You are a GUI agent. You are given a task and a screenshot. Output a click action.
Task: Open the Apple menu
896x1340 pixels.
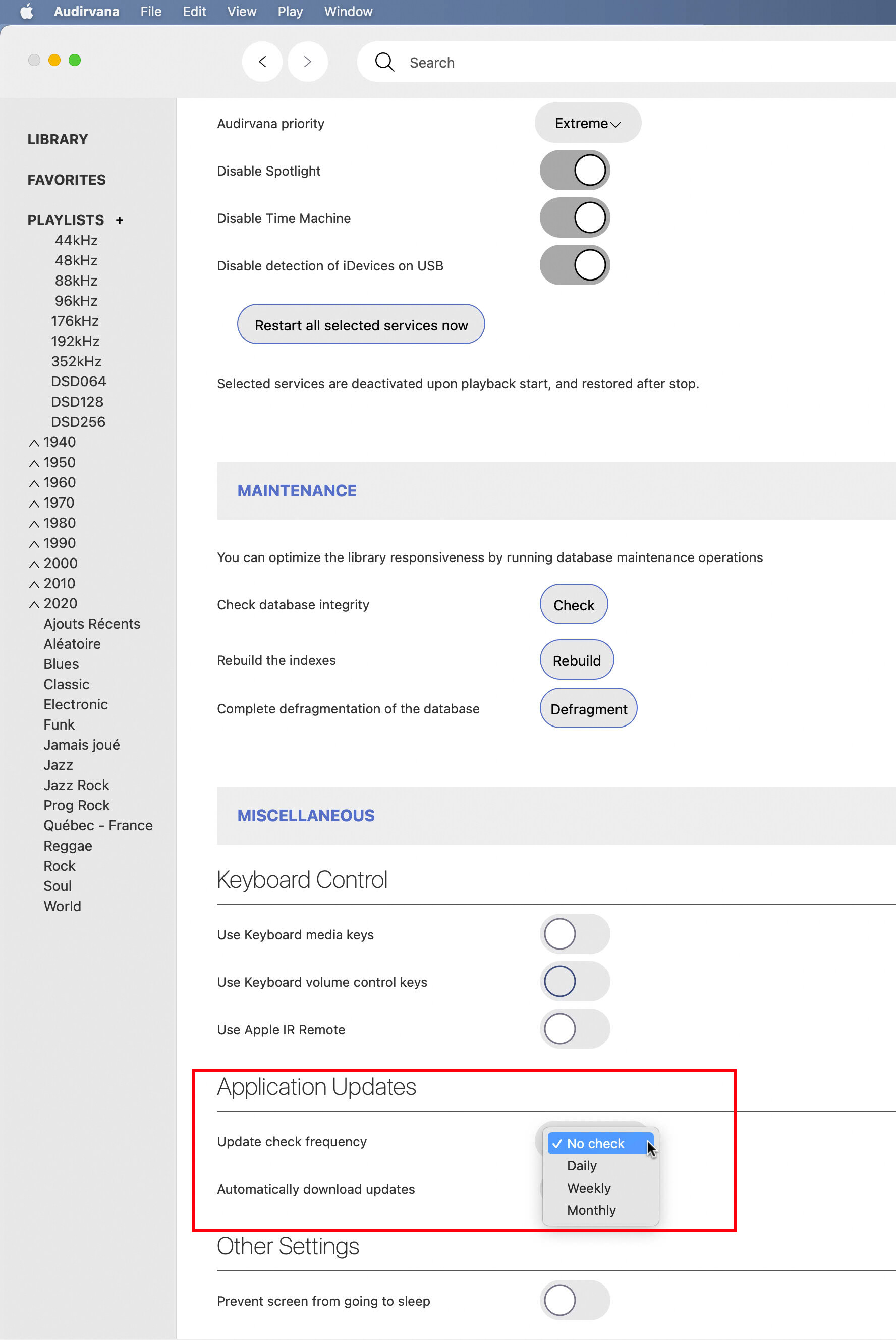coord(26,12)
